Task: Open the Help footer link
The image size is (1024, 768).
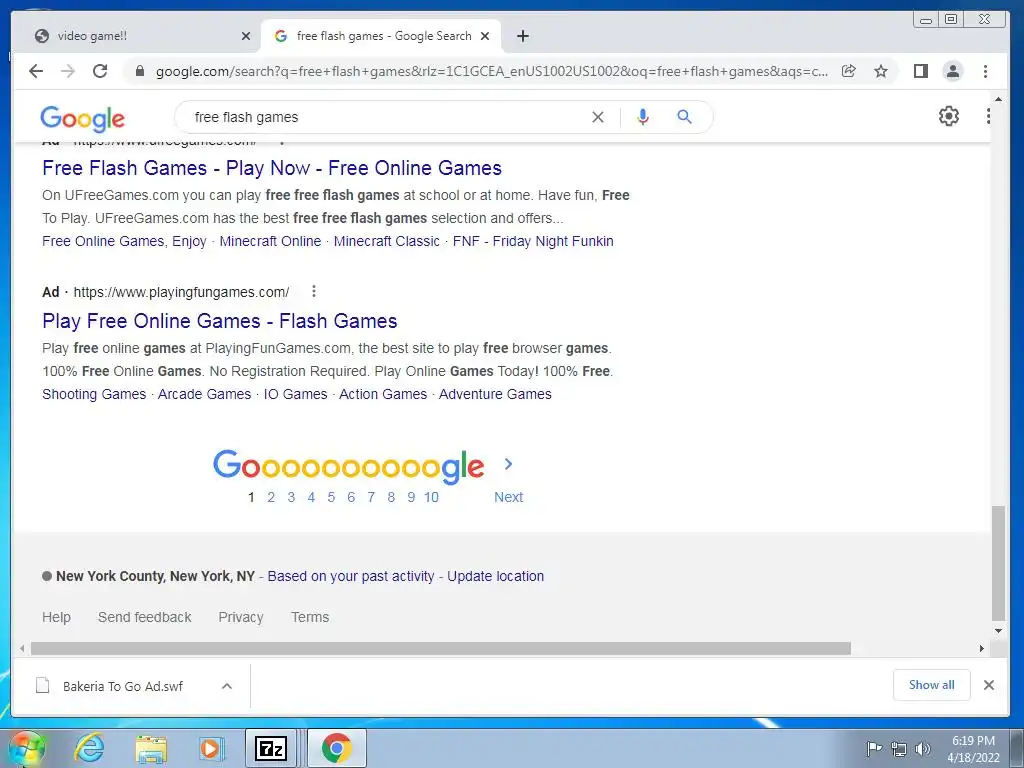Action: (x=56, y=617)
